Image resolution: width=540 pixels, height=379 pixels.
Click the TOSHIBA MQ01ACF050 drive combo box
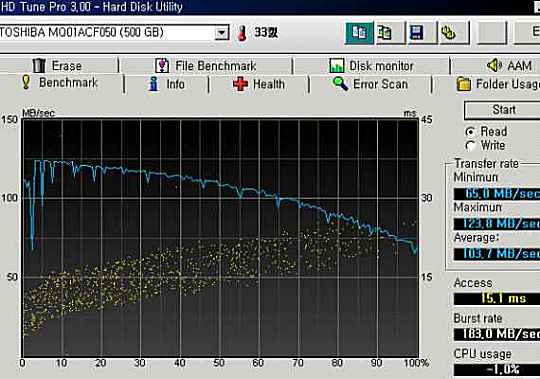pos(114,33)
